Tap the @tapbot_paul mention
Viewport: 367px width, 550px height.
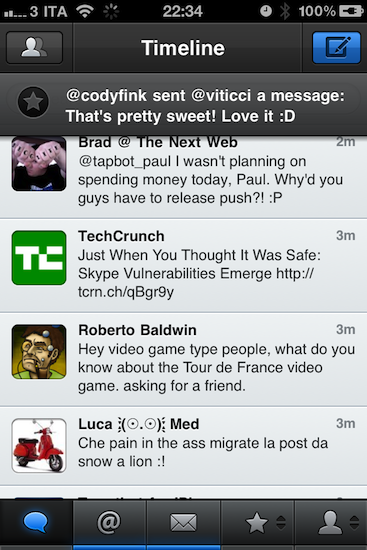pyautogui.click(x=124, y=161)
